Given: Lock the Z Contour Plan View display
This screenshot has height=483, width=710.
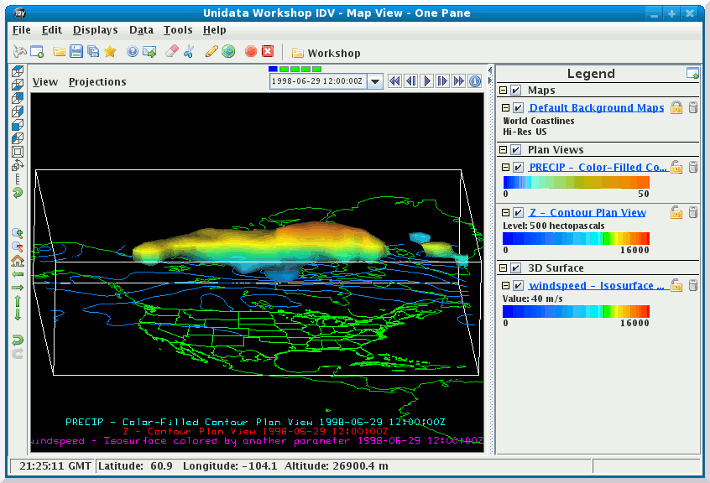Looking at the screenshot, I should [676, 212].
